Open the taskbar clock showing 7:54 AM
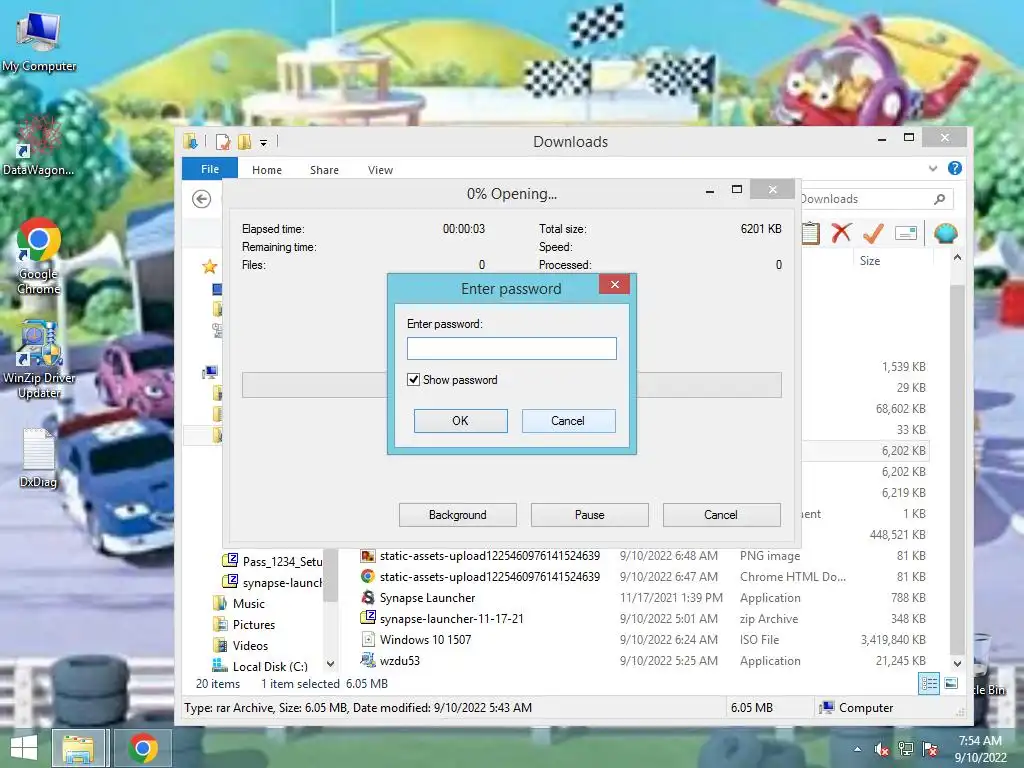This screenshot has height=768, width=1024. pyautogui.click(x=980, y=749)
